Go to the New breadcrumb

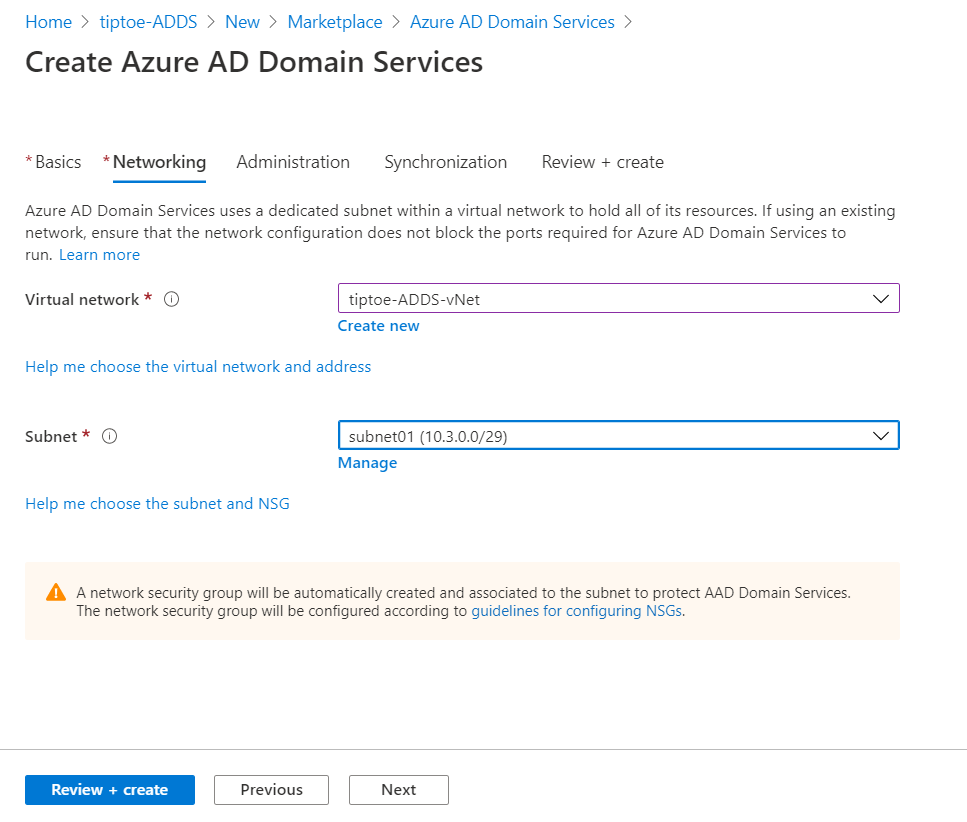tap(242, 22)
